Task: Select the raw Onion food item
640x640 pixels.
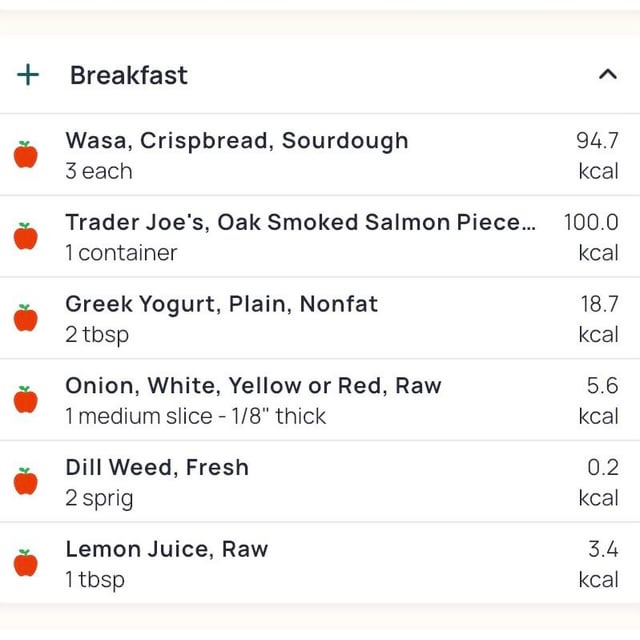Action: (253, 386)
